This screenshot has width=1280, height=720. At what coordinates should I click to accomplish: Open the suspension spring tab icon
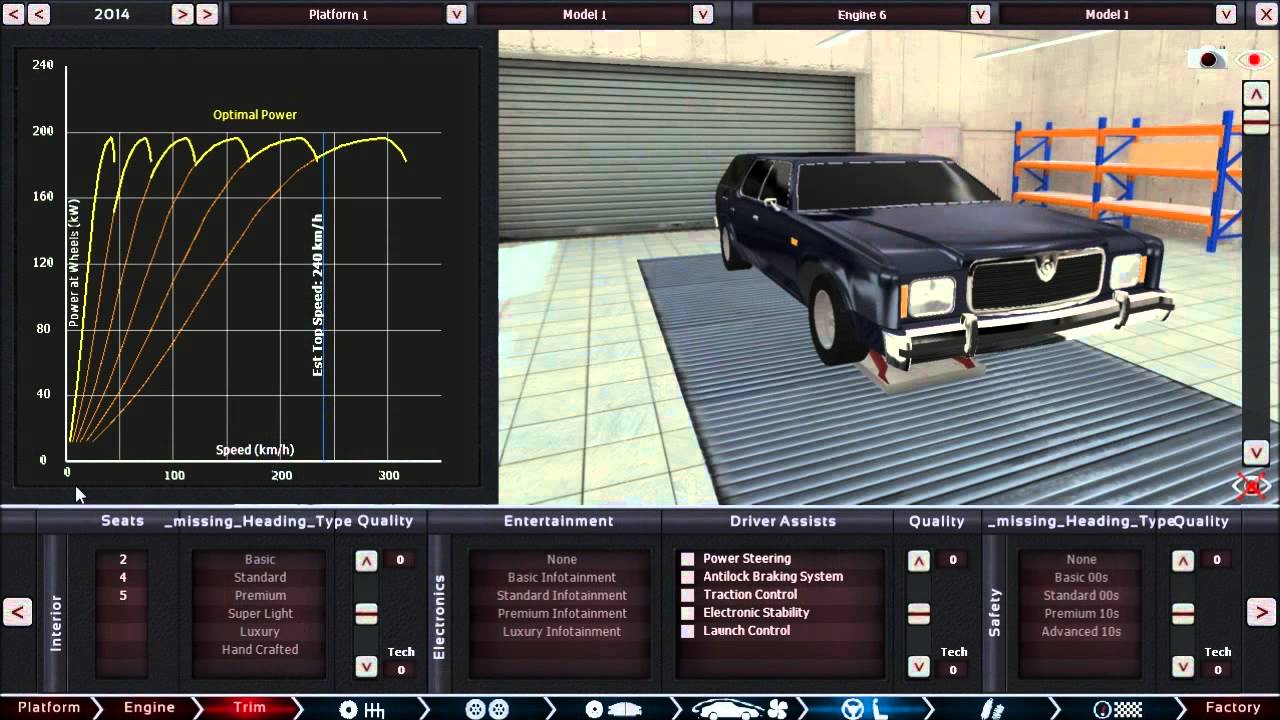[993, 709]
